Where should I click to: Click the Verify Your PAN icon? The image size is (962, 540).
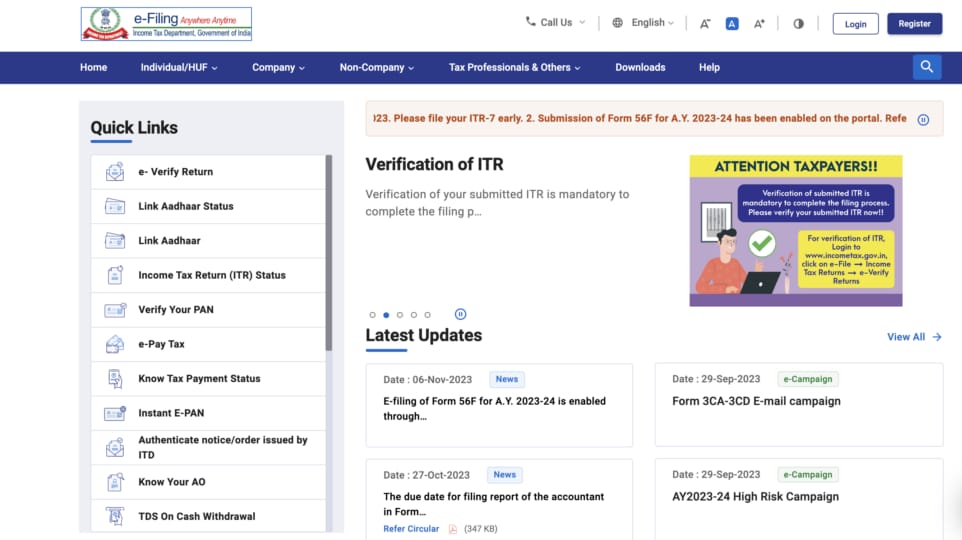(x=115, y=310)
